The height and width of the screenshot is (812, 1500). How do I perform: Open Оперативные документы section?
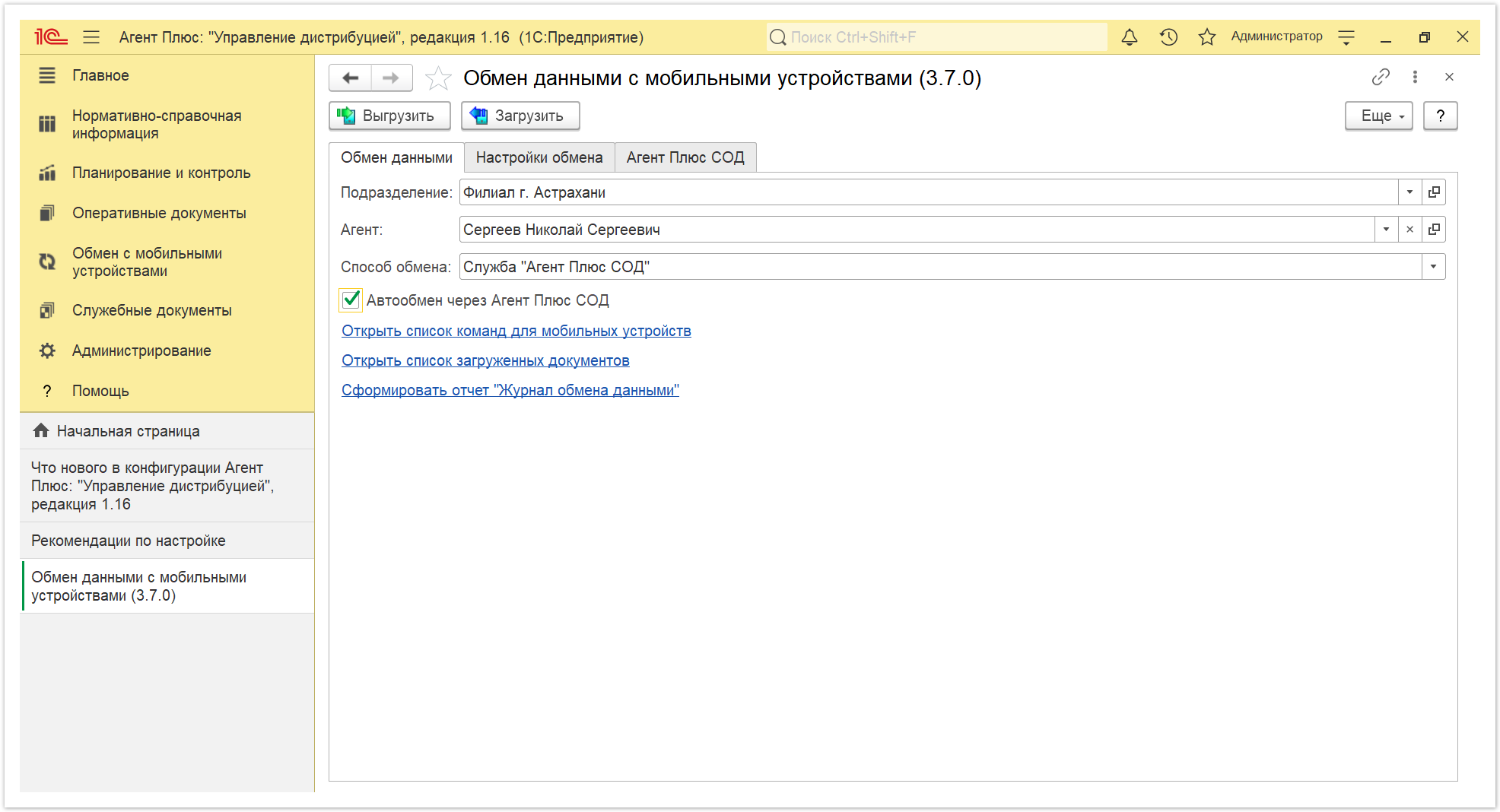click(x=159, y=213)
